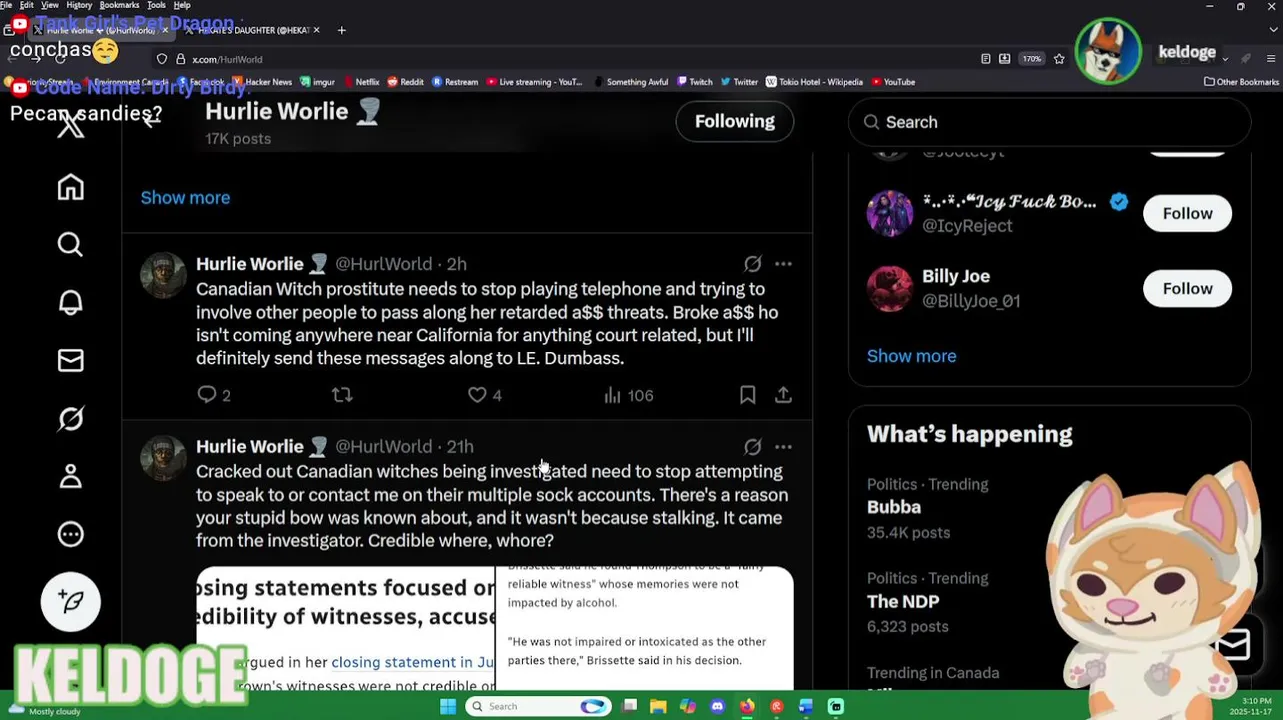Open View menu in Firefox
The width and height of the screenshot is (1283, 720).
49,5
